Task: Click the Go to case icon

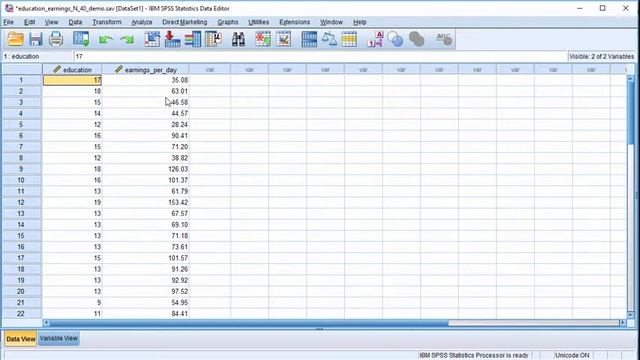Action: click(x=152, y=39)
